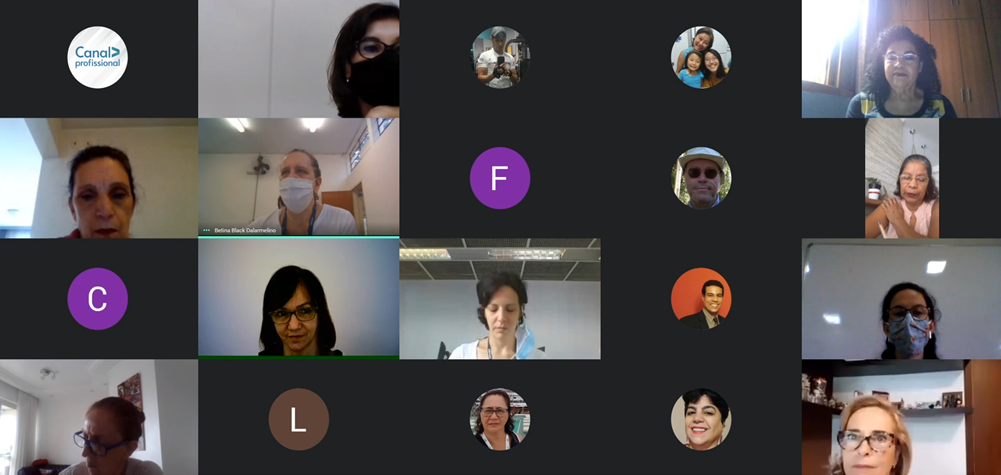Select video tile of woman in white mask
The height and width of the screenshot is (475, 1001).
click(299, 177)
